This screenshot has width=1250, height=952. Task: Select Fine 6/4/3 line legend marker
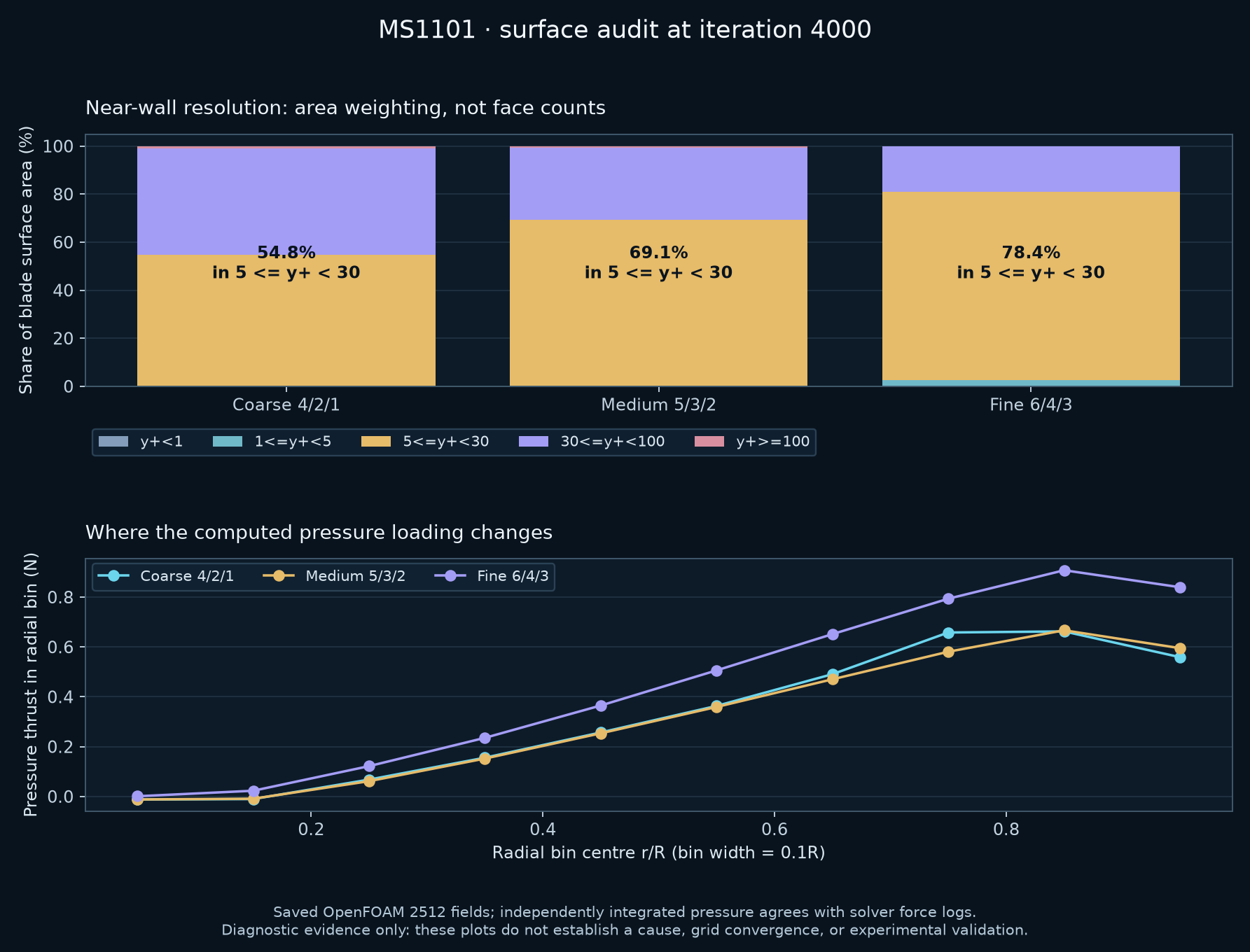pyautogui.click(x=450, y=576)
